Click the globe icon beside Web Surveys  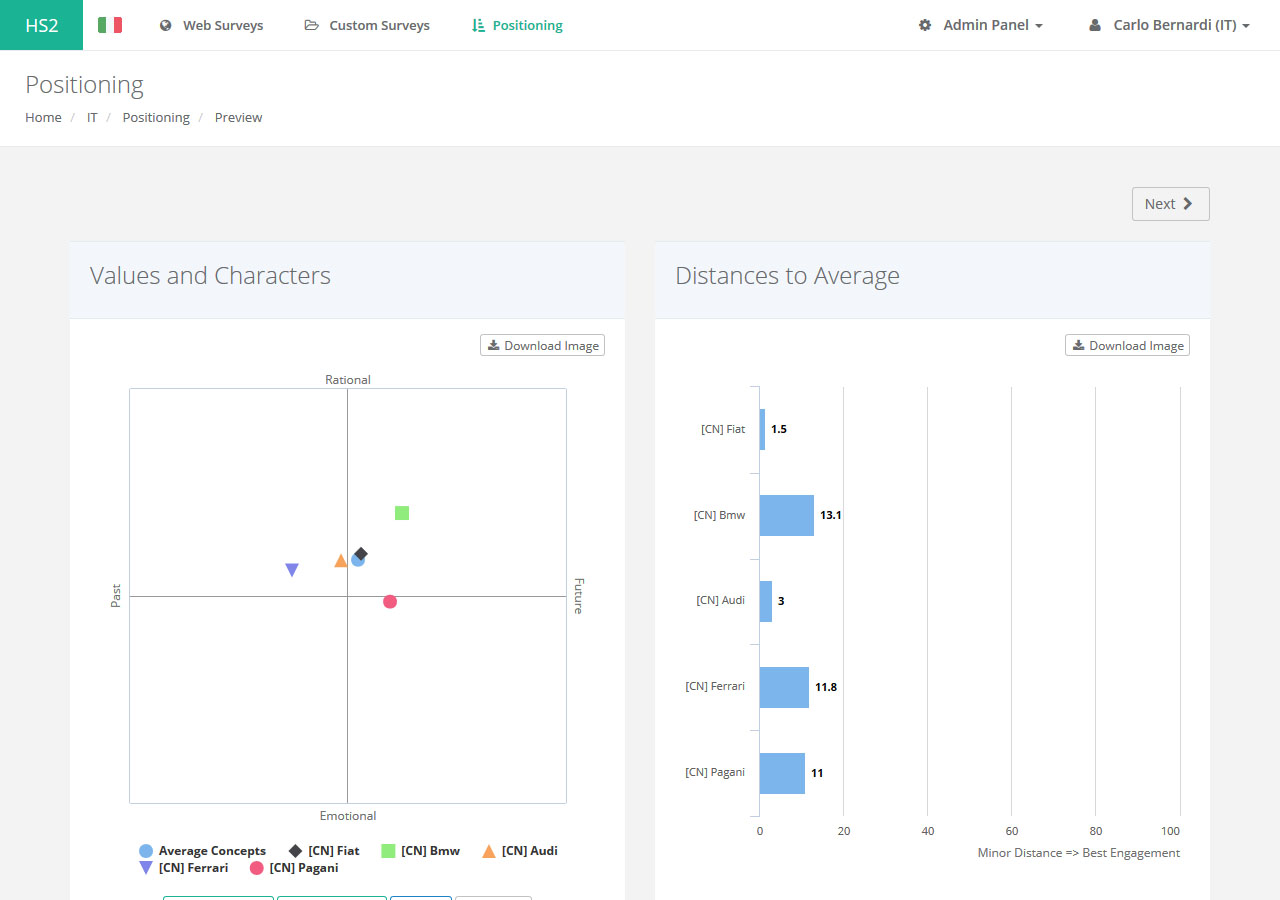pyautogui.click(x=165, y=25)
